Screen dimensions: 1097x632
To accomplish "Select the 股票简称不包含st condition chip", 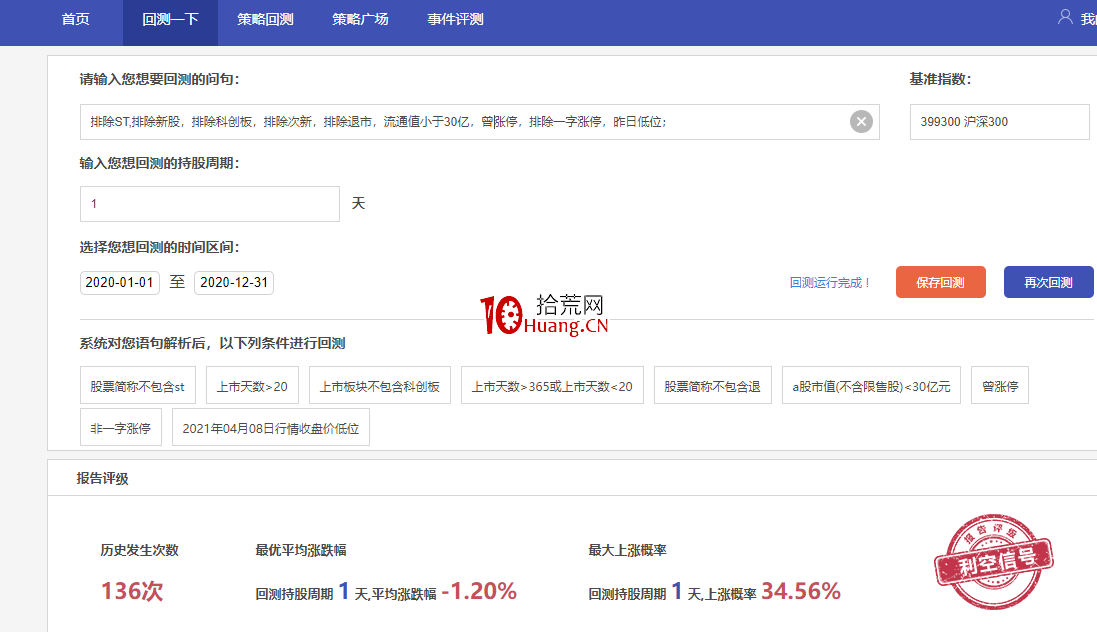I will pyautogui.click(x=136, y=385).
